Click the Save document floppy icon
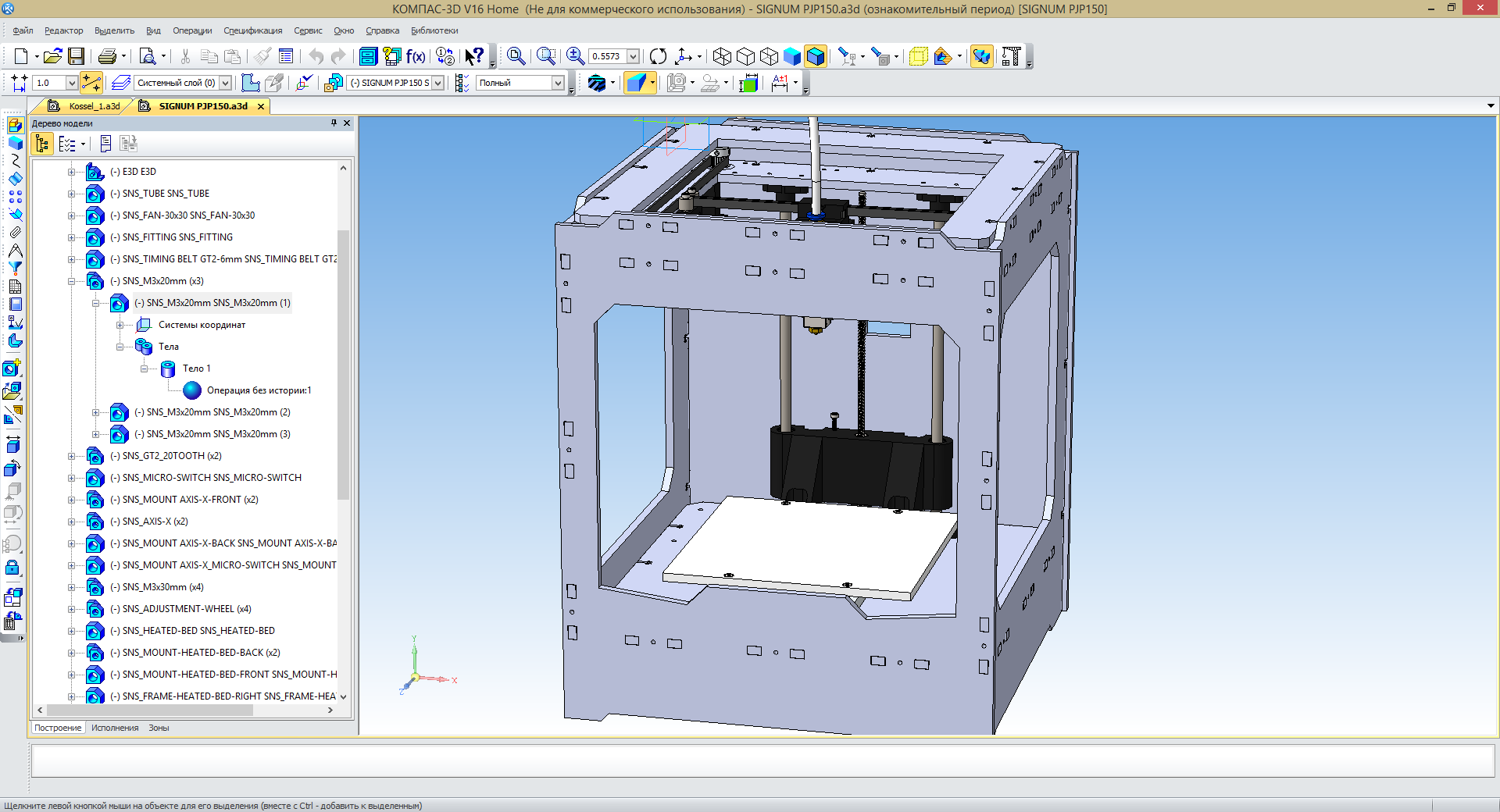 pos(76,56)
